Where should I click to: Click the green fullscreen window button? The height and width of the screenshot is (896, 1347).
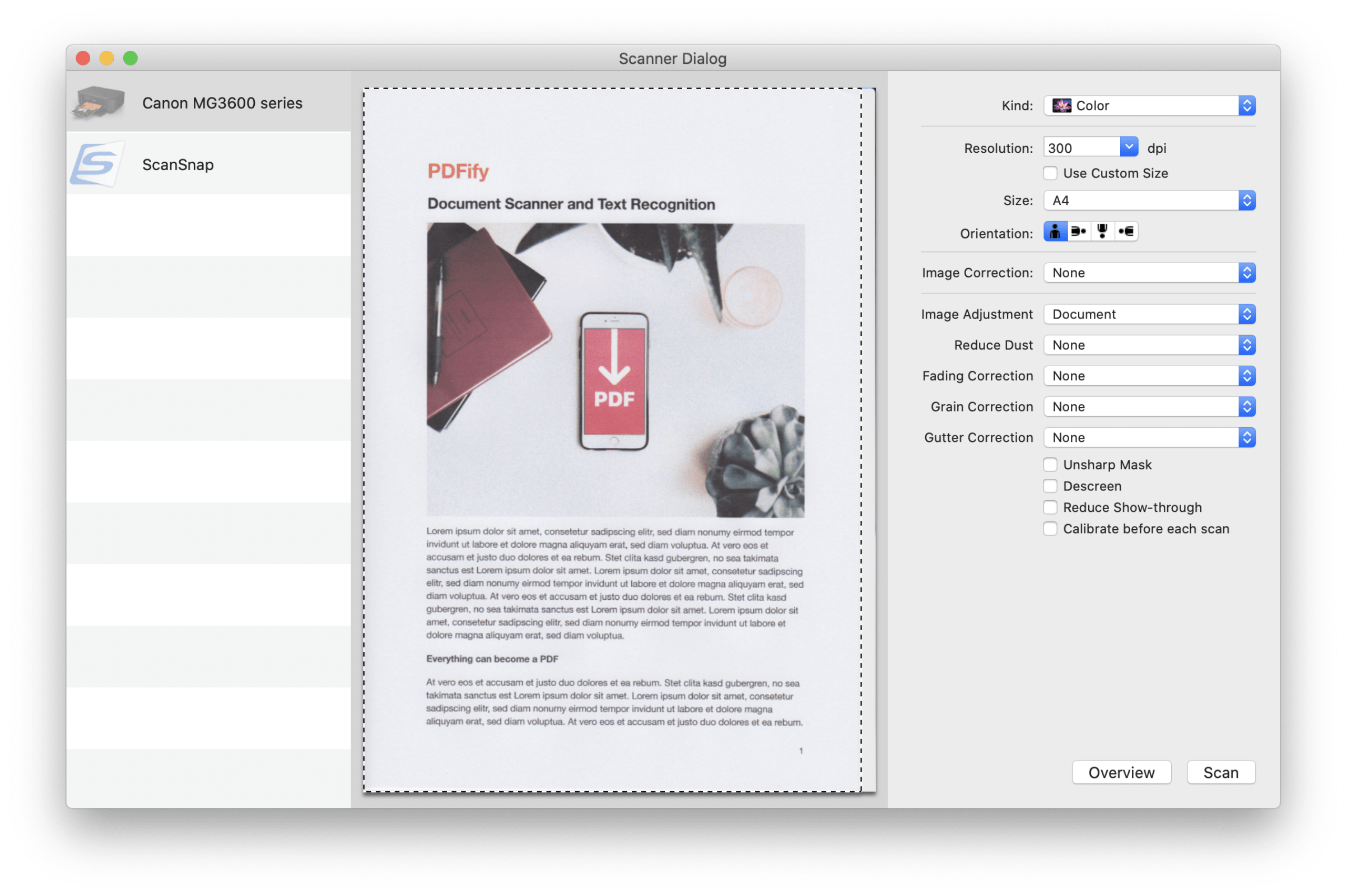click(x=130, y=58)
